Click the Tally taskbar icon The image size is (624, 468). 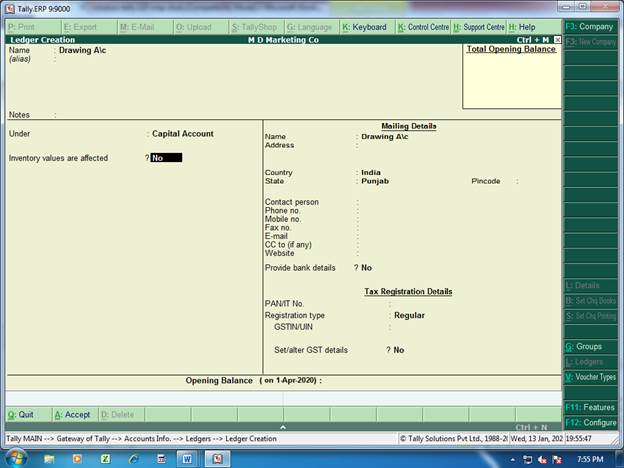(x=218, y=459)
